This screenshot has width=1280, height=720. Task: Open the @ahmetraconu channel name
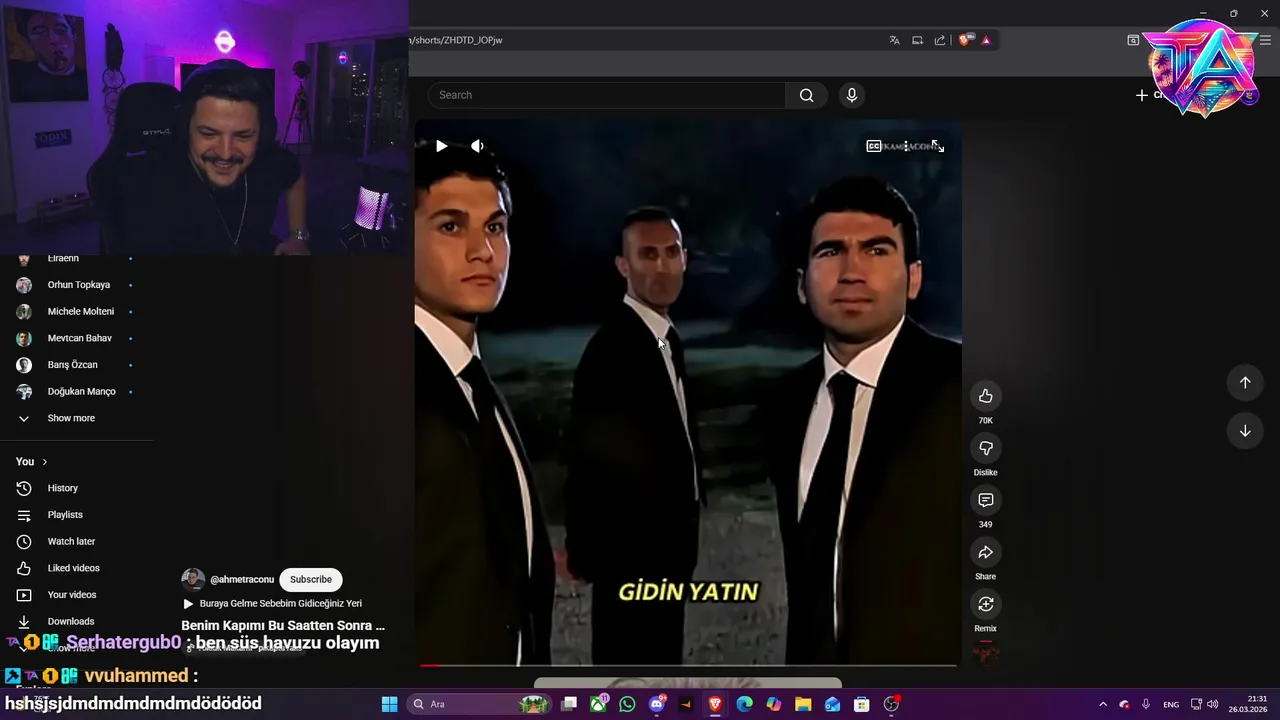click(242, 579)
